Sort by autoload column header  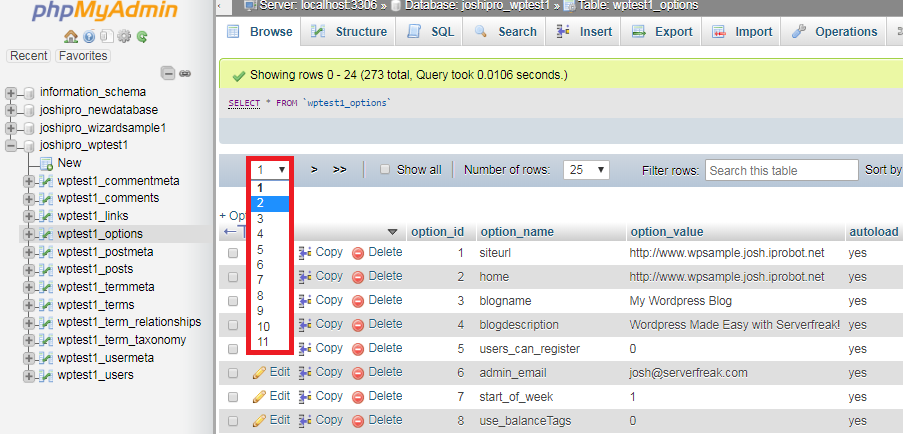pos(874,232)
